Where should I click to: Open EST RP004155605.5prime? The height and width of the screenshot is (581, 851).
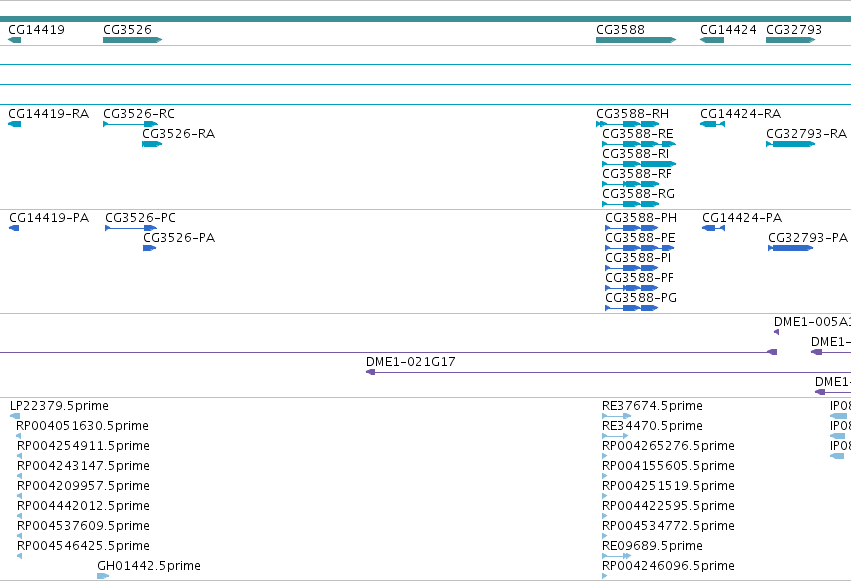pyautogui.click(x=669, y=466)
